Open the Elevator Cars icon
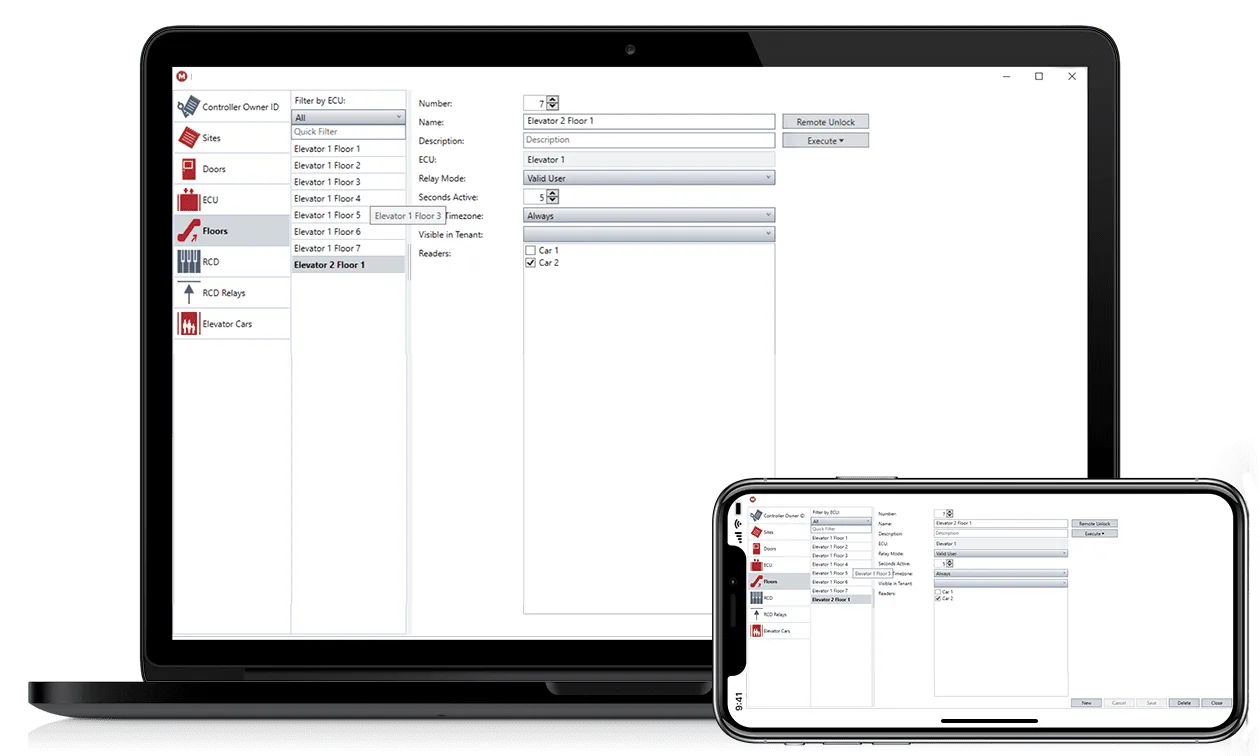Image resolution: width=1260 pixels, height=756 pixels. [188, 324]
